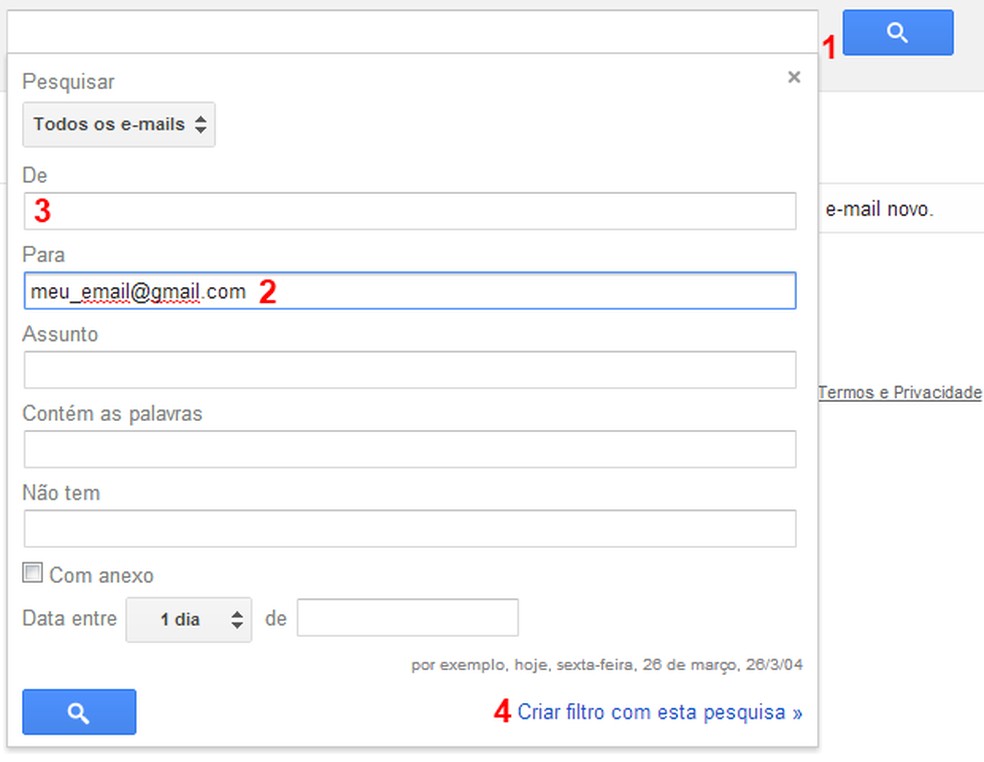Screen dimensions: 984x762
Task: Click the "Data entre" label text
Action: pyautogui.click(x=69, y=619)
